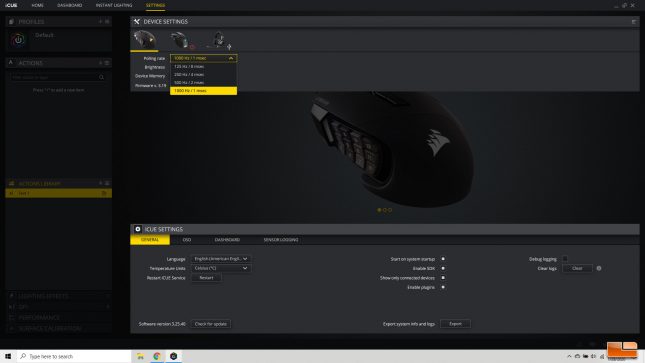The height and width of the screenshot is (363, 645).
Task: Toggle Start on system startup option
Action: click(443, 259)
